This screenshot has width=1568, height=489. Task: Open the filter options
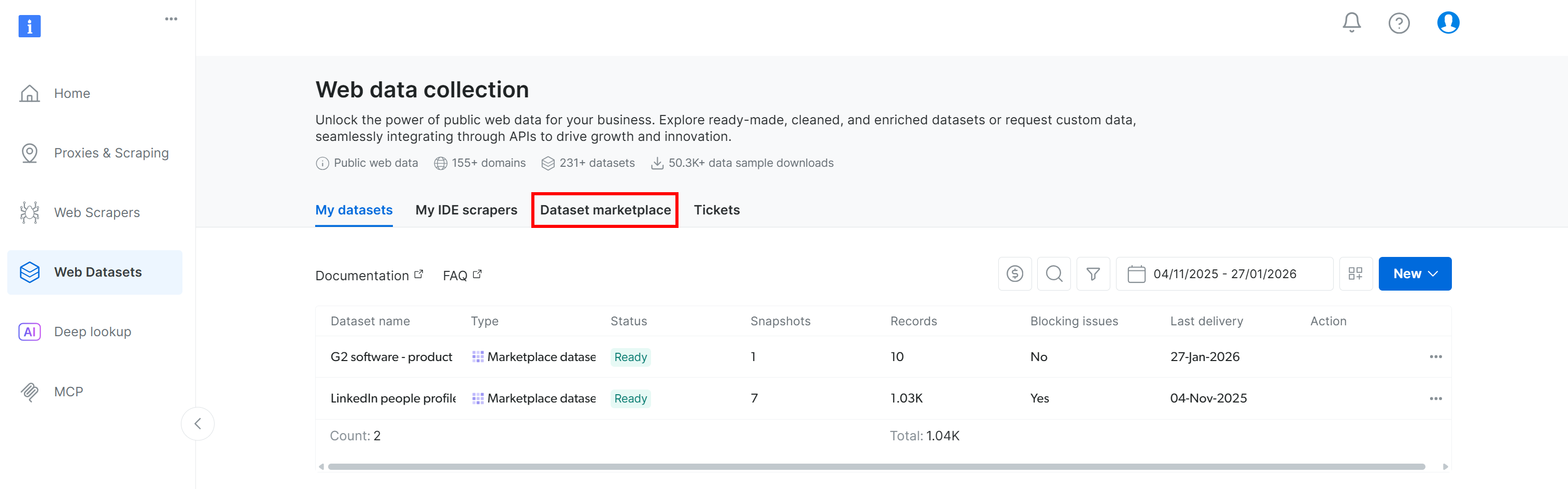coord(1093,274)
